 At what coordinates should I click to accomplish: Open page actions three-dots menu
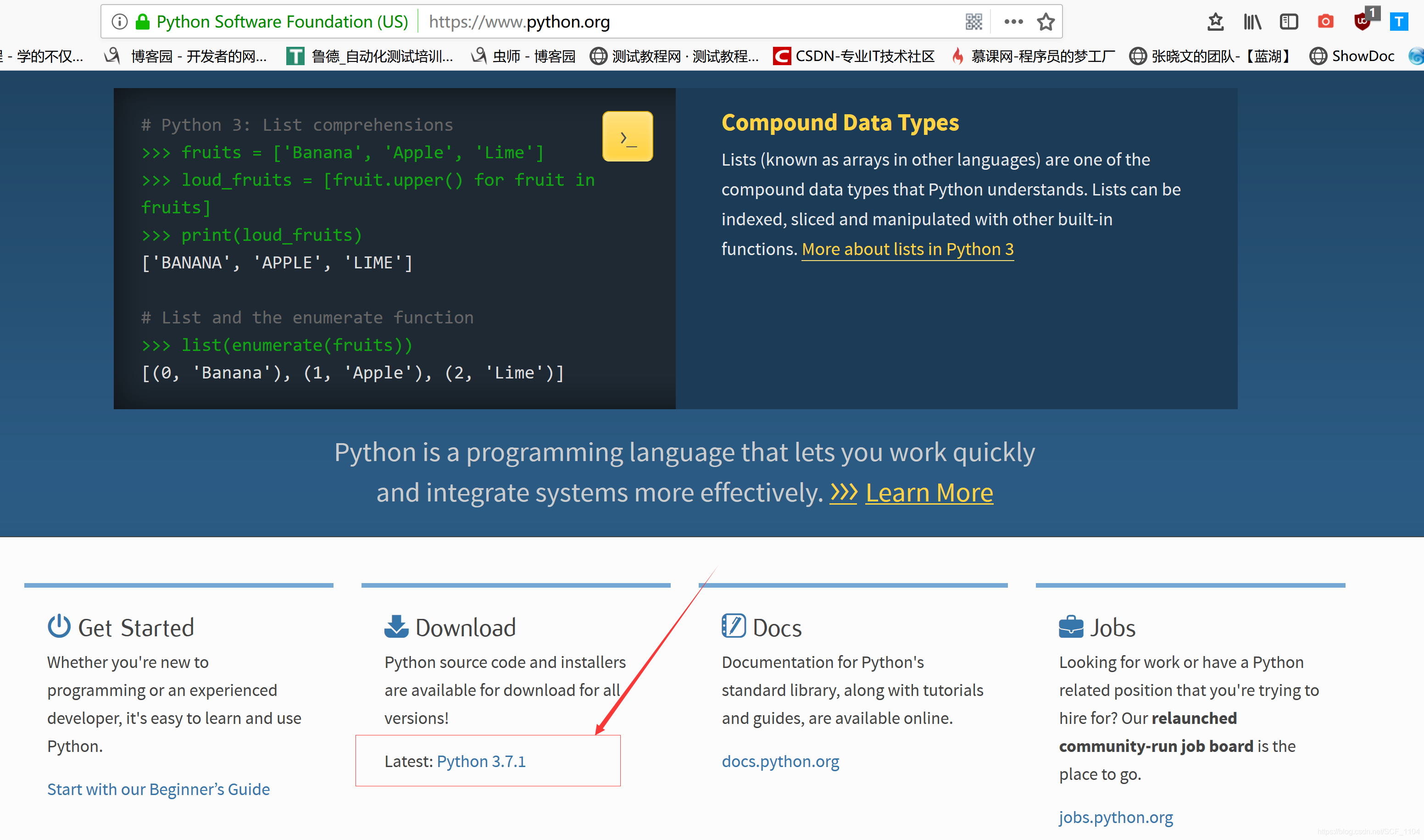(x=1013, y=22)
